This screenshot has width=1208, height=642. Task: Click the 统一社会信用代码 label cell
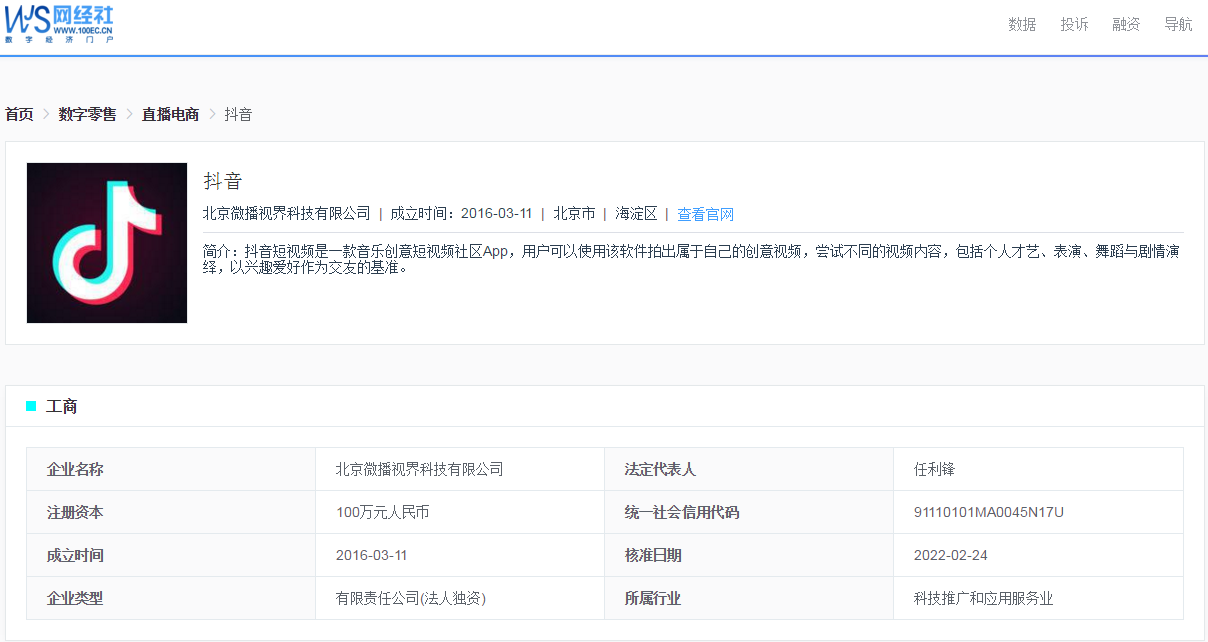tap(749, 512)
